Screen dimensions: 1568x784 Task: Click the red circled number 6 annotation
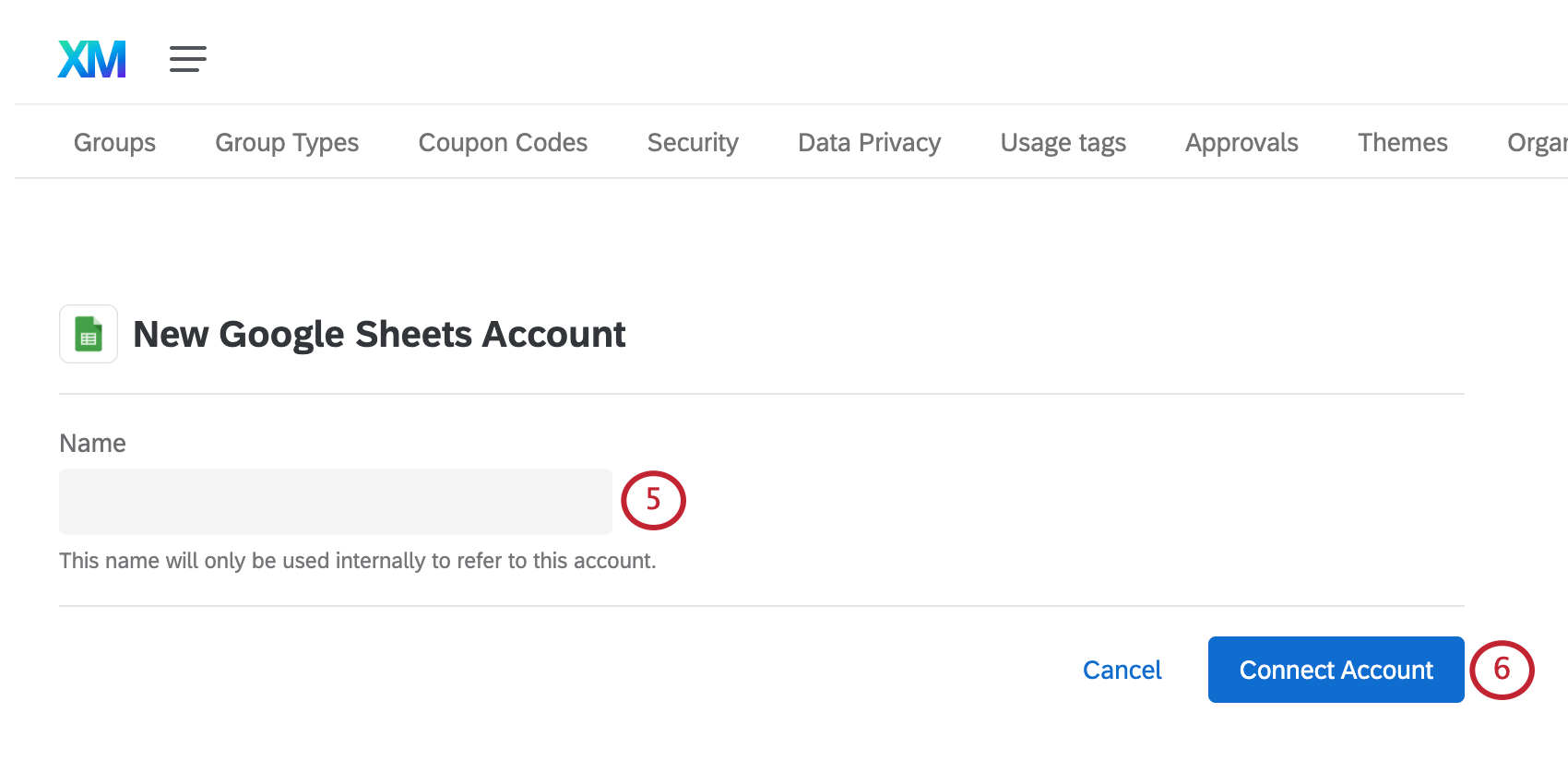click(1503, 670)
